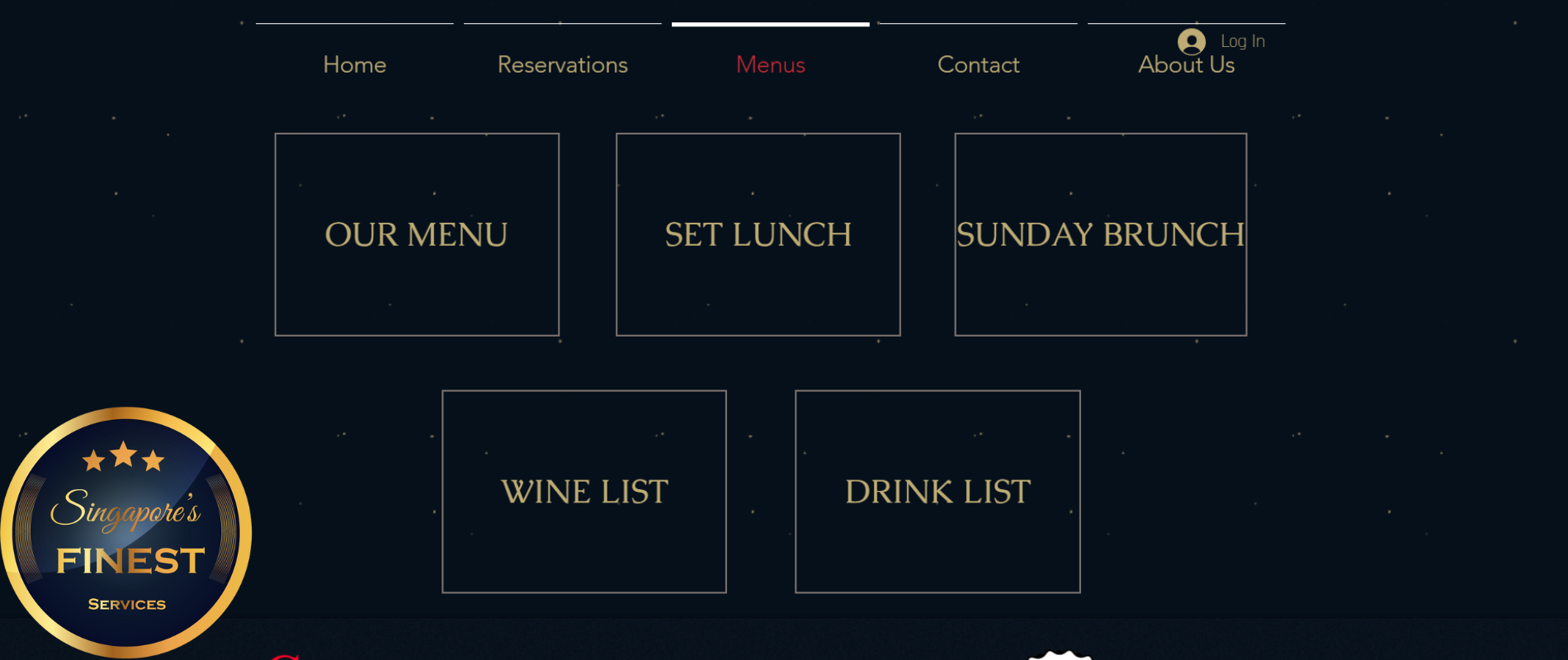The width and height of the screenshot is (1568, 660).
Task: Click the Services label on the gold badge
Action: click(127, 605)
